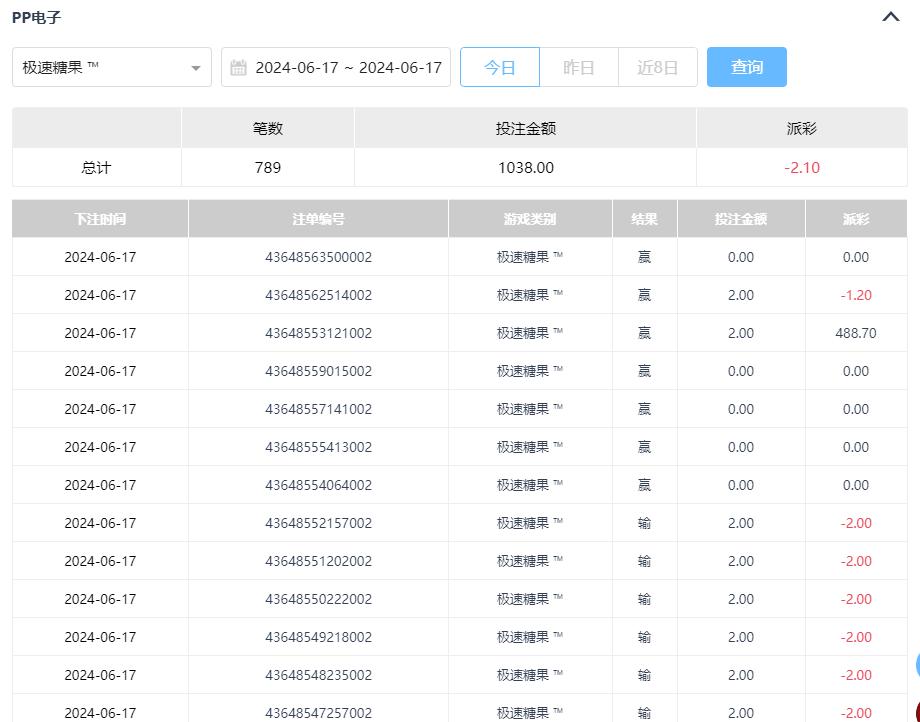
Task: Select the 昨日 filter tab
Action: [579, 67]
